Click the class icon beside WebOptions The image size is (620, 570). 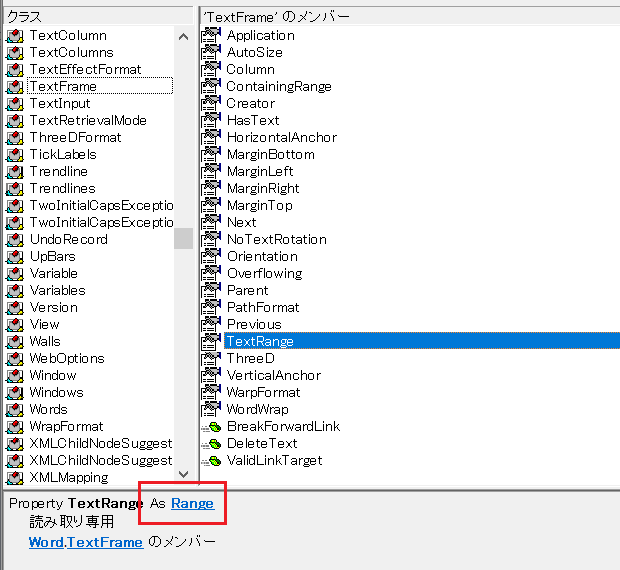15,359
